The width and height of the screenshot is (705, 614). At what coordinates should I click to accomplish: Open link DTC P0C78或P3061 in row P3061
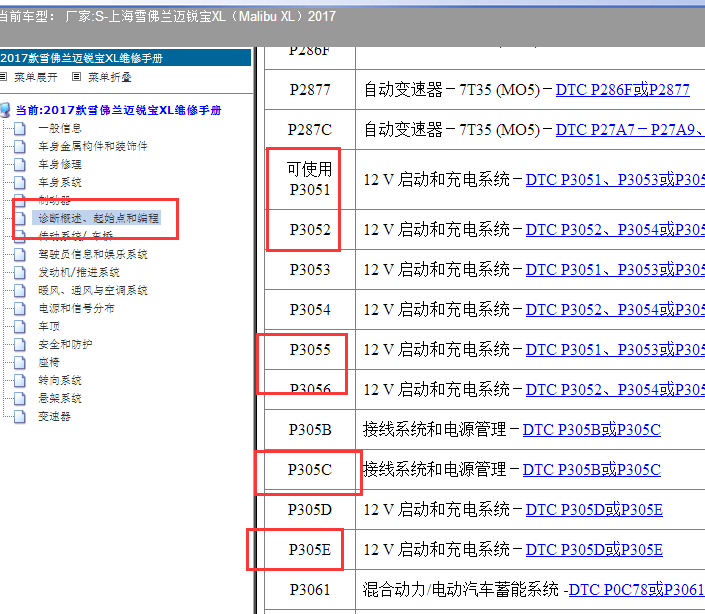[x=636, y=590]
